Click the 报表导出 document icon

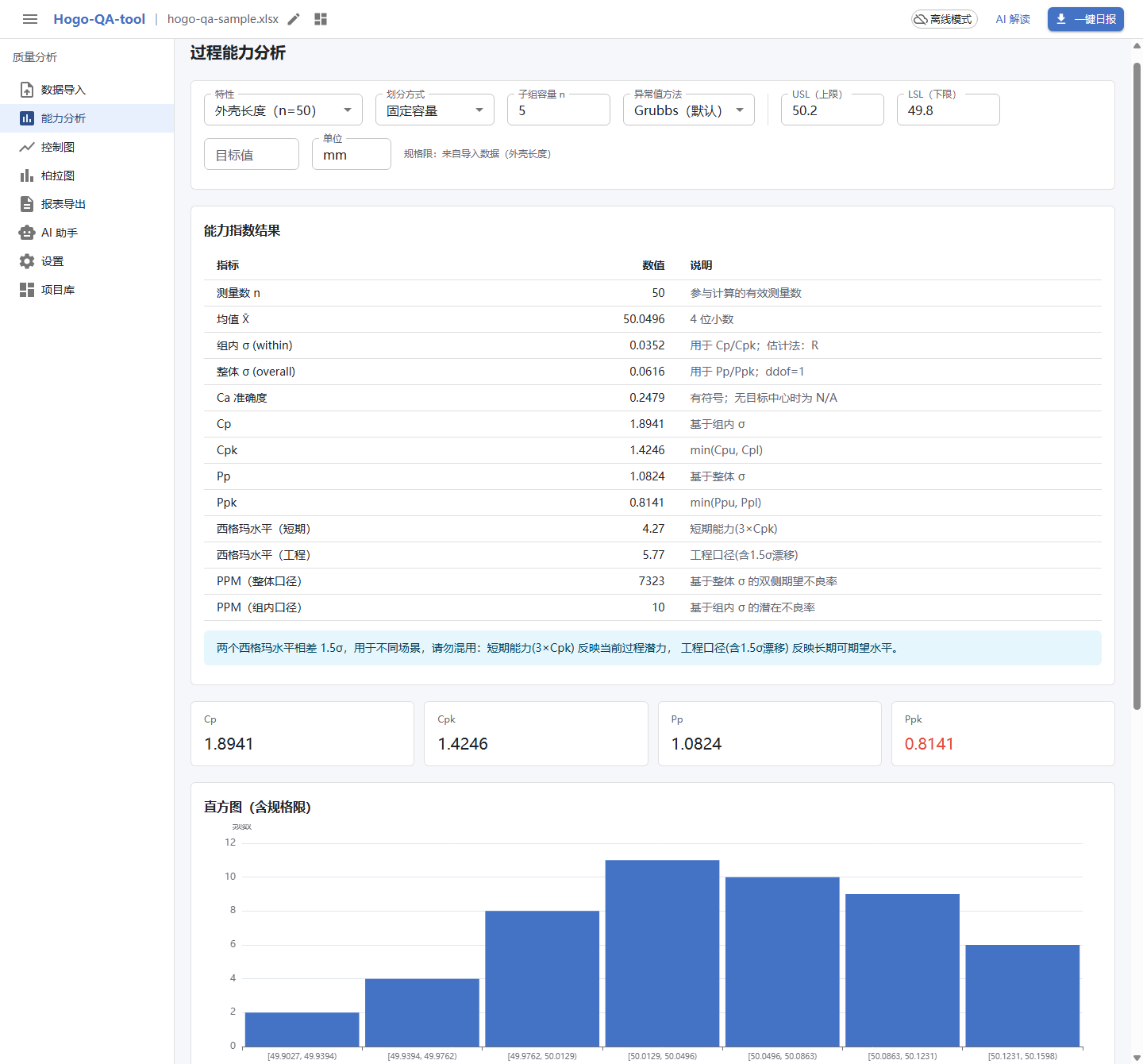point(27,204)
